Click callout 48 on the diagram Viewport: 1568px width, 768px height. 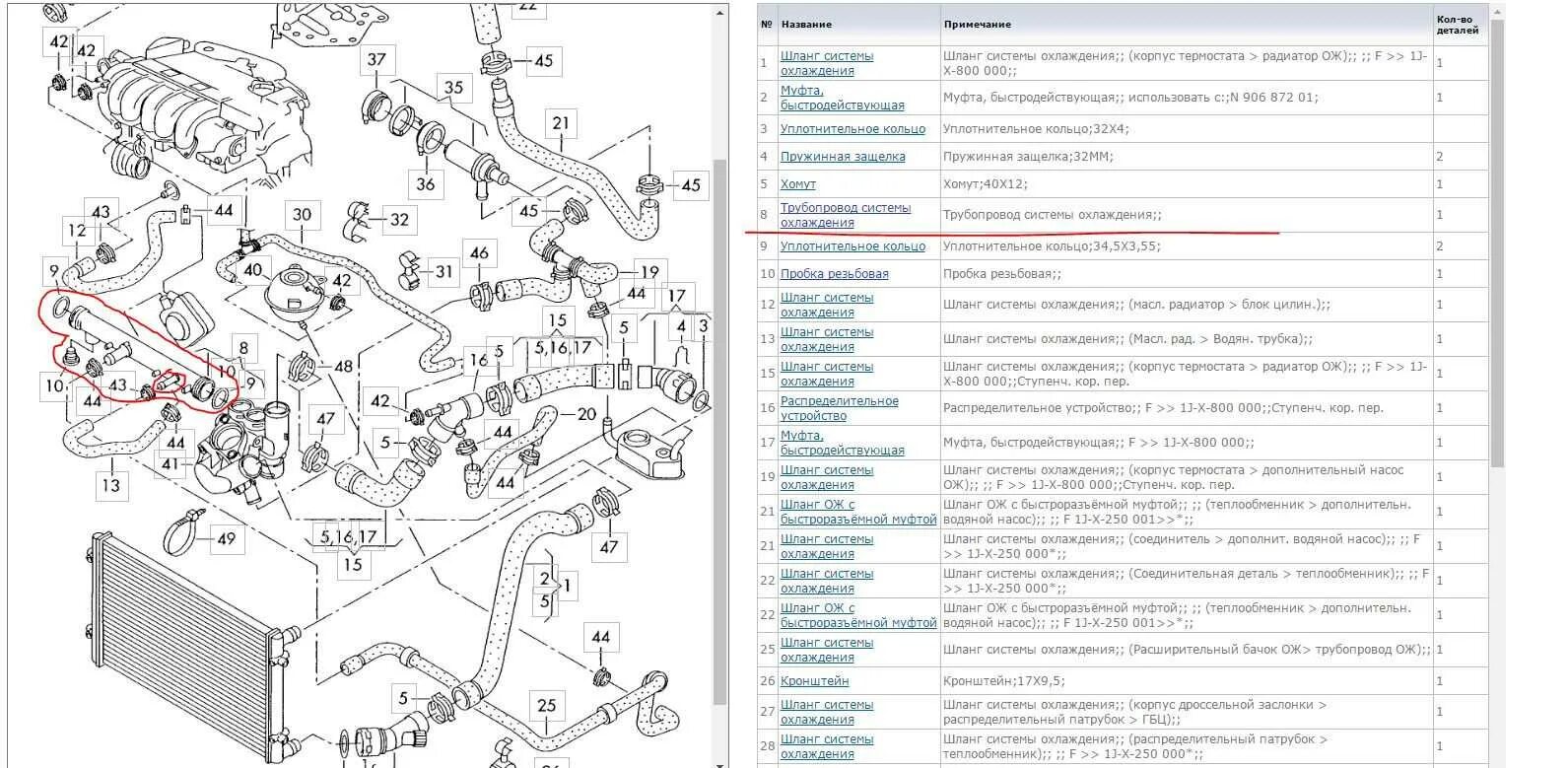342,367
